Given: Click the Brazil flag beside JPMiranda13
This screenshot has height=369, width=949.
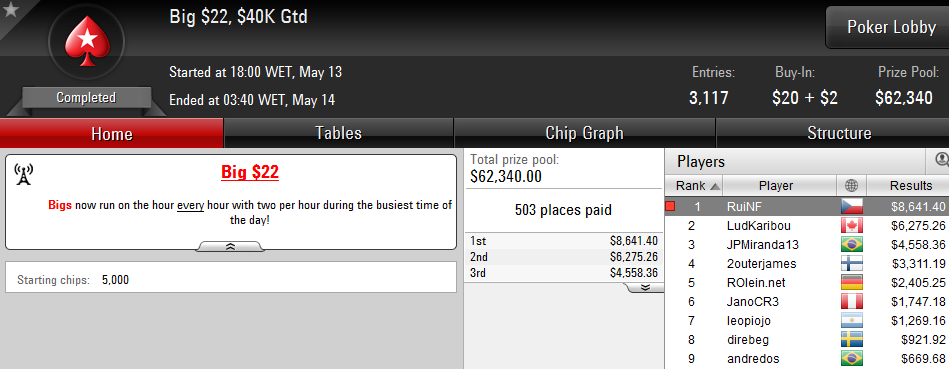Looking at the screenshot, I should pos(852,244).
